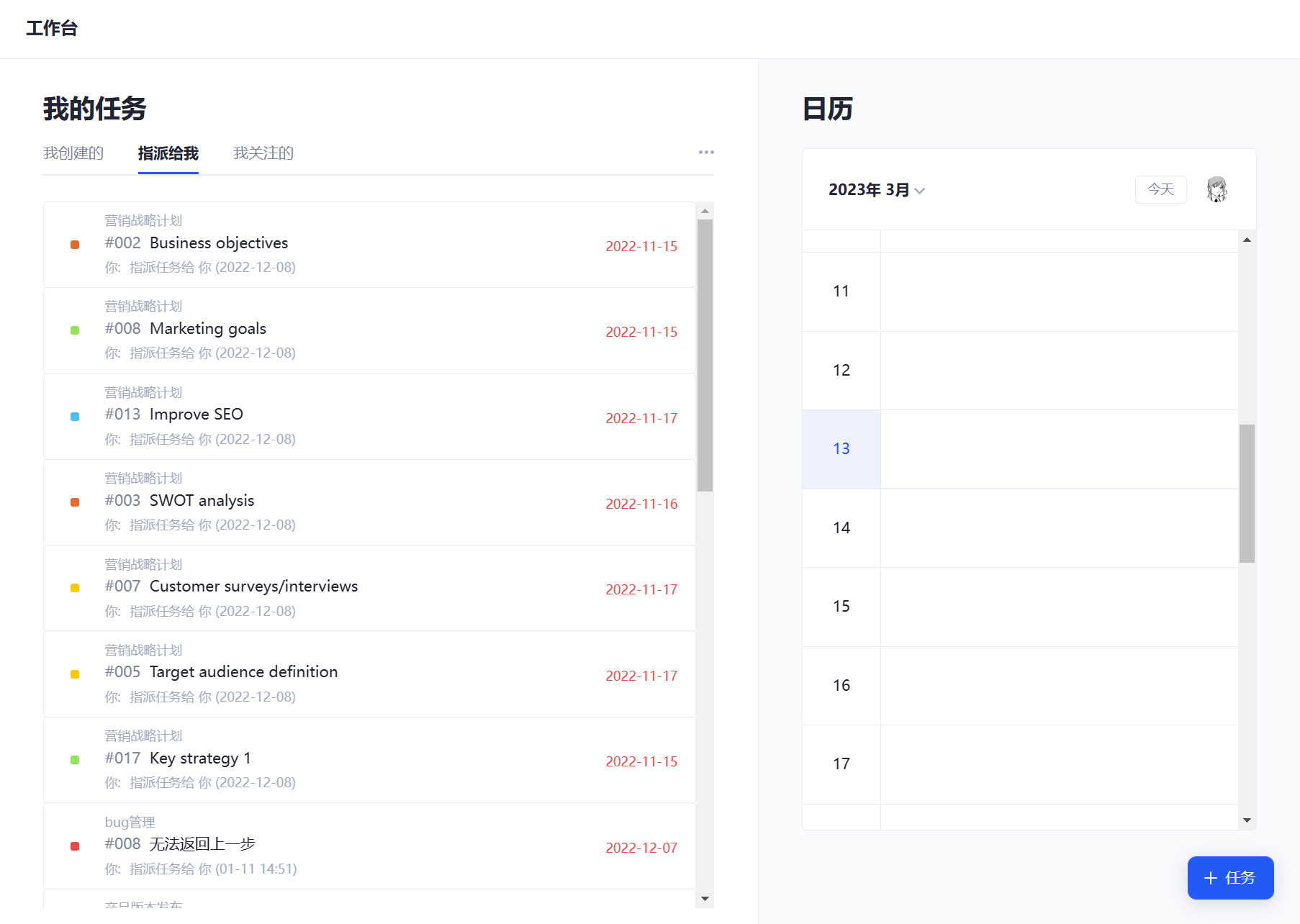Click the calendar scroll up arrow
The height and width of the screenshot is (924, 1300).
(1247, 240)
